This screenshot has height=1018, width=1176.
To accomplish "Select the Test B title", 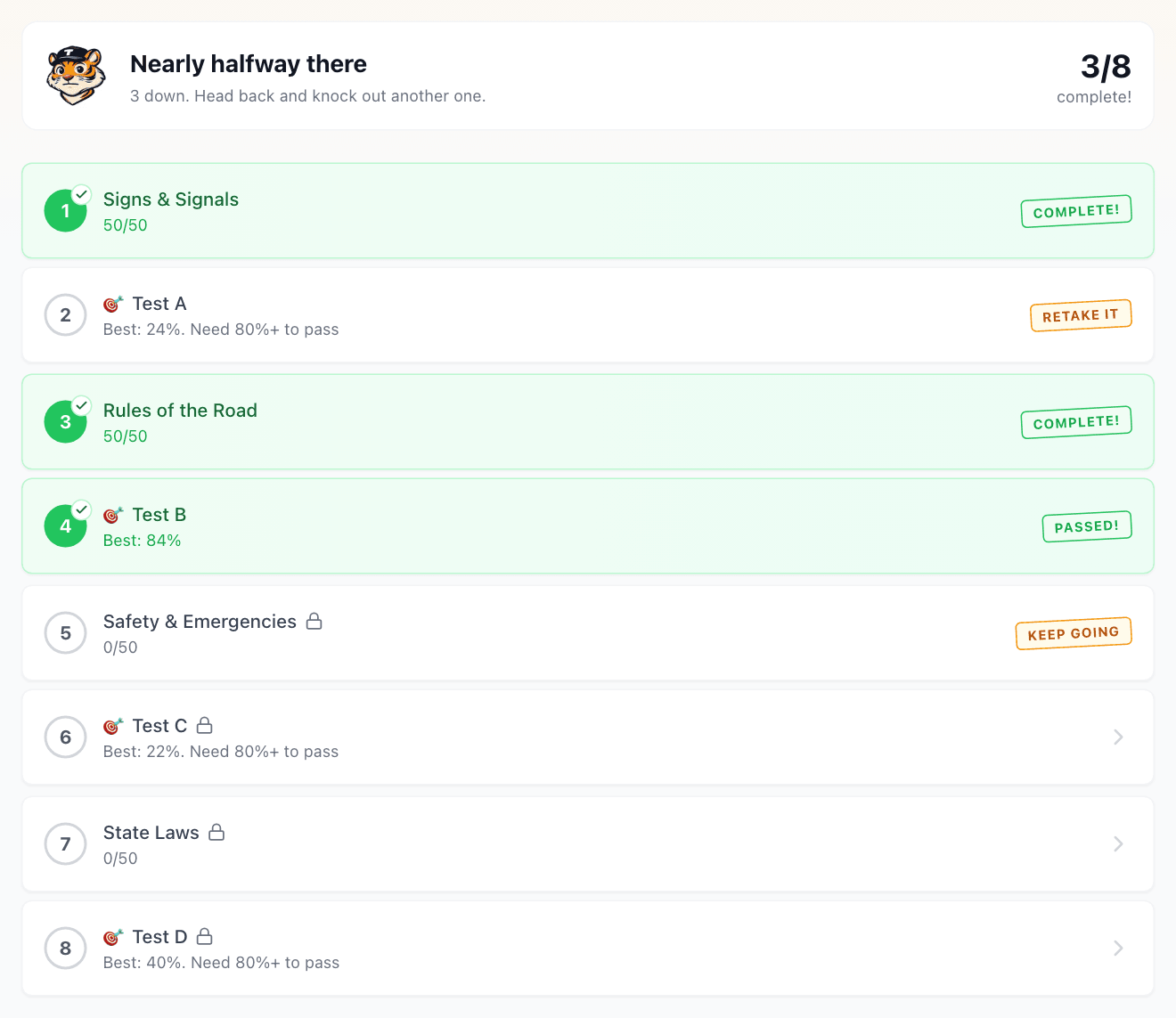I will (159, 515).
